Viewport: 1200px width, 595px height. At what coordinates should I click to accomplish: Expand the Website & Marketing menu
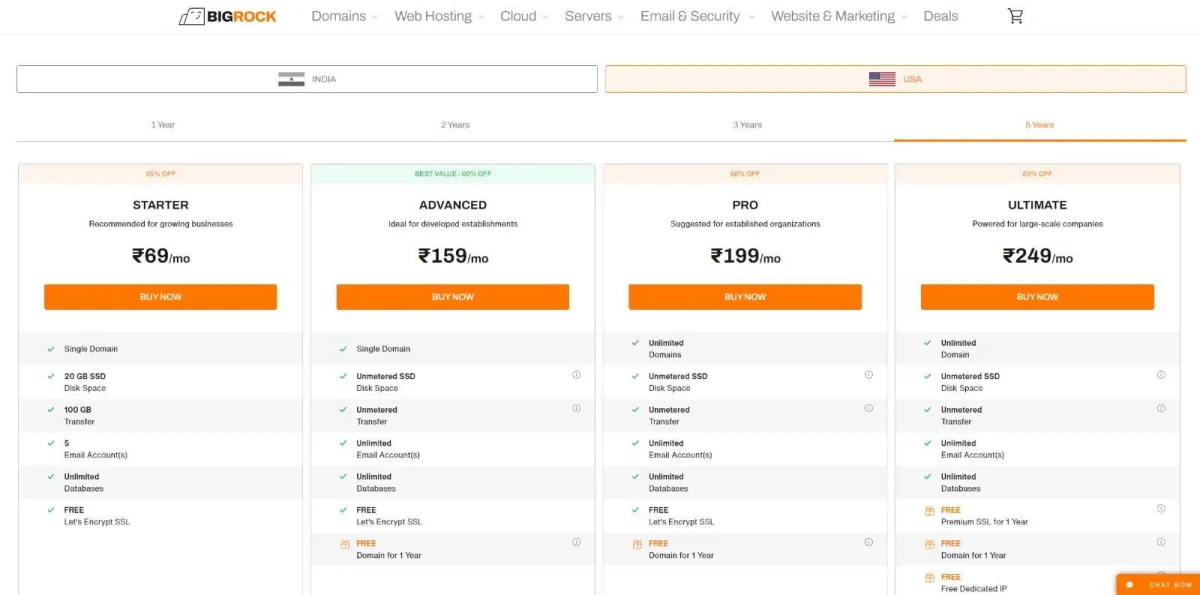coord(839,16)
